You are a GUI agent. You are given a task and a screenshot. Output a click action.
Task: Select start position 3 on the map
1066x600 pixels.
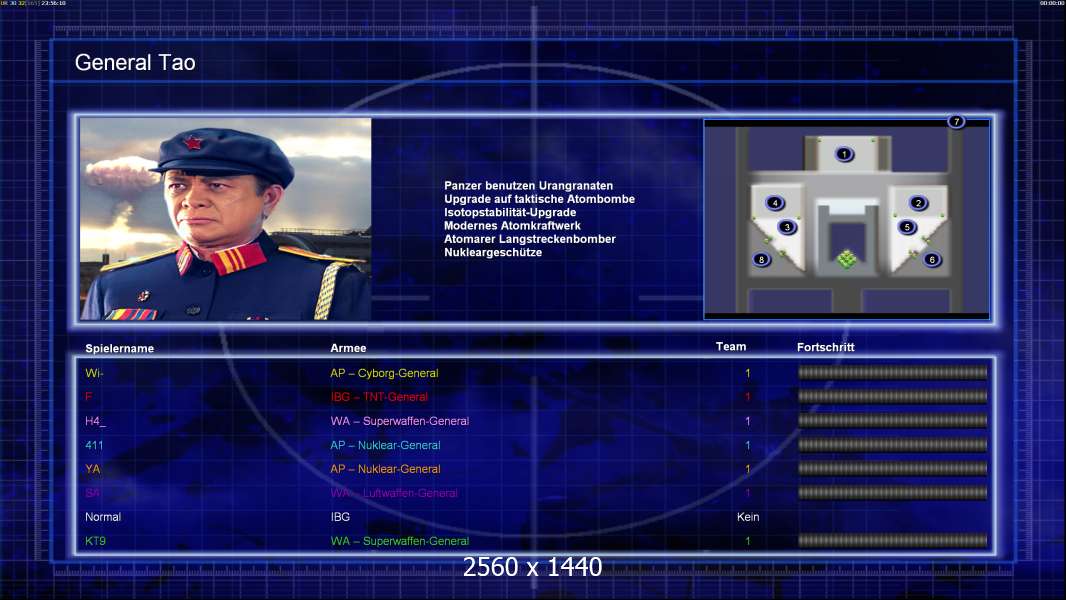(x=787, y=227)
